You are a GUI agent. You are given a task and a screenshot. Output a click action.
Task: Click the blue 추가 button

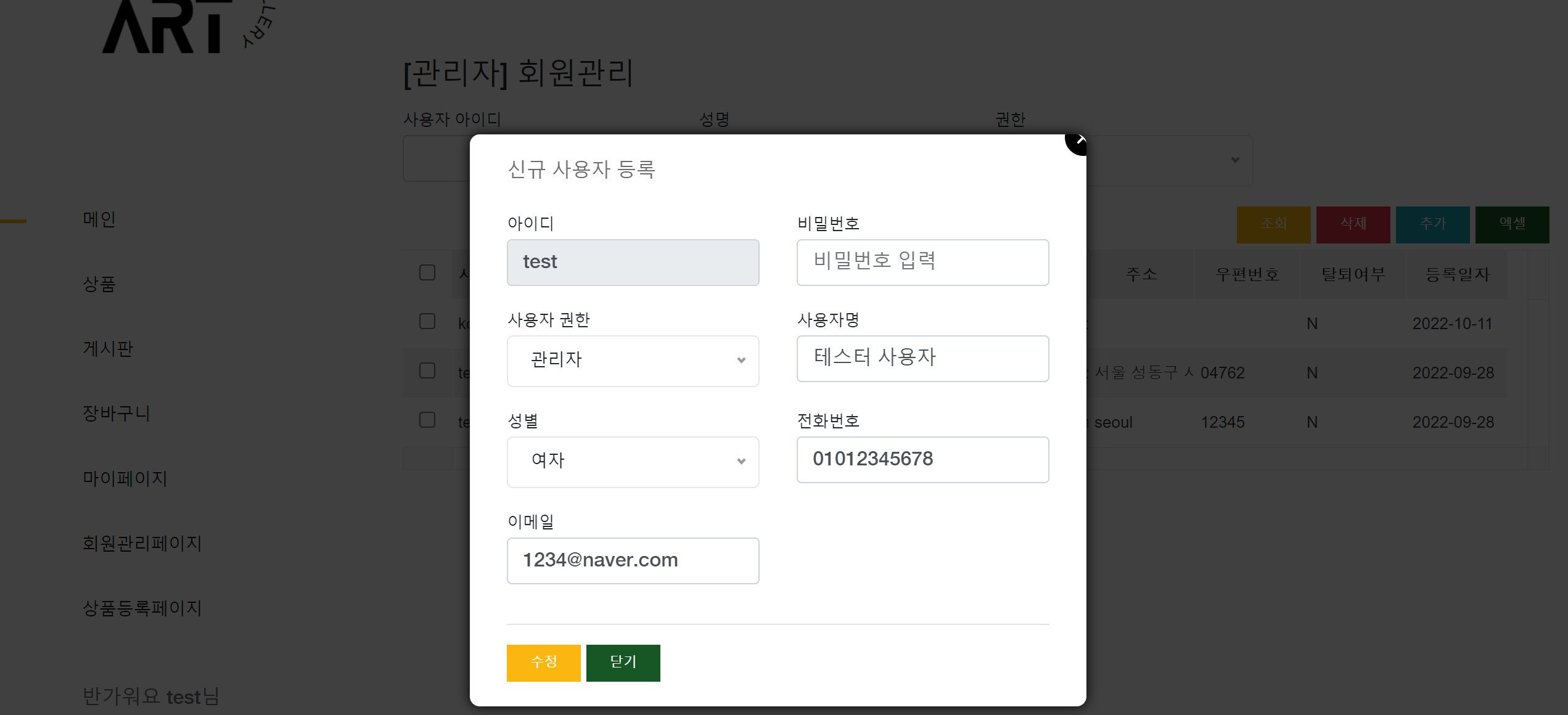(x=1432, y=224)
